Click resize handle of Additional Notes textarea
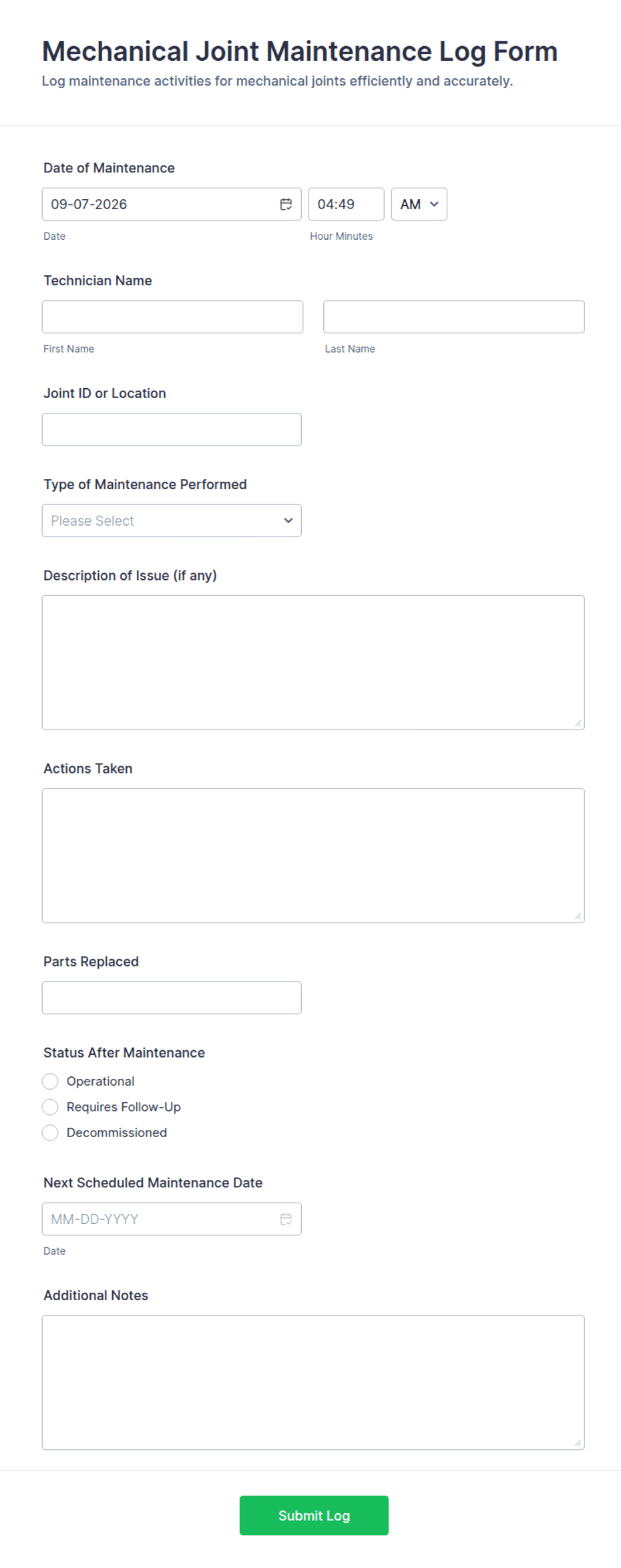The width and height of the screenshot is (621, 1568). click(x=578, y=1443)
